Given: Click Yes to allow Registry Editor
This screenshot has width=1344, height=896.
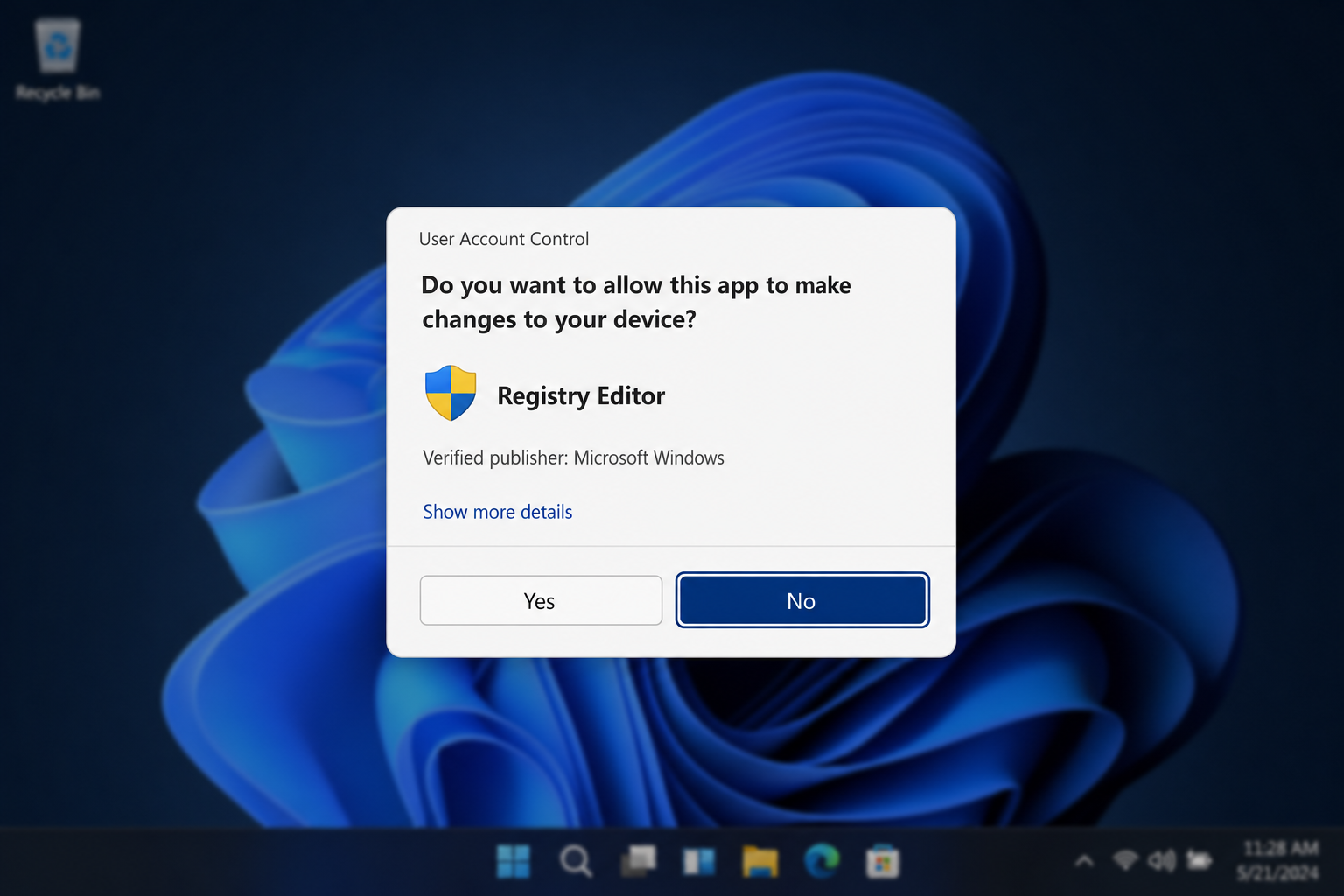Looking at the screenshot, I should (x=541, y=600).
